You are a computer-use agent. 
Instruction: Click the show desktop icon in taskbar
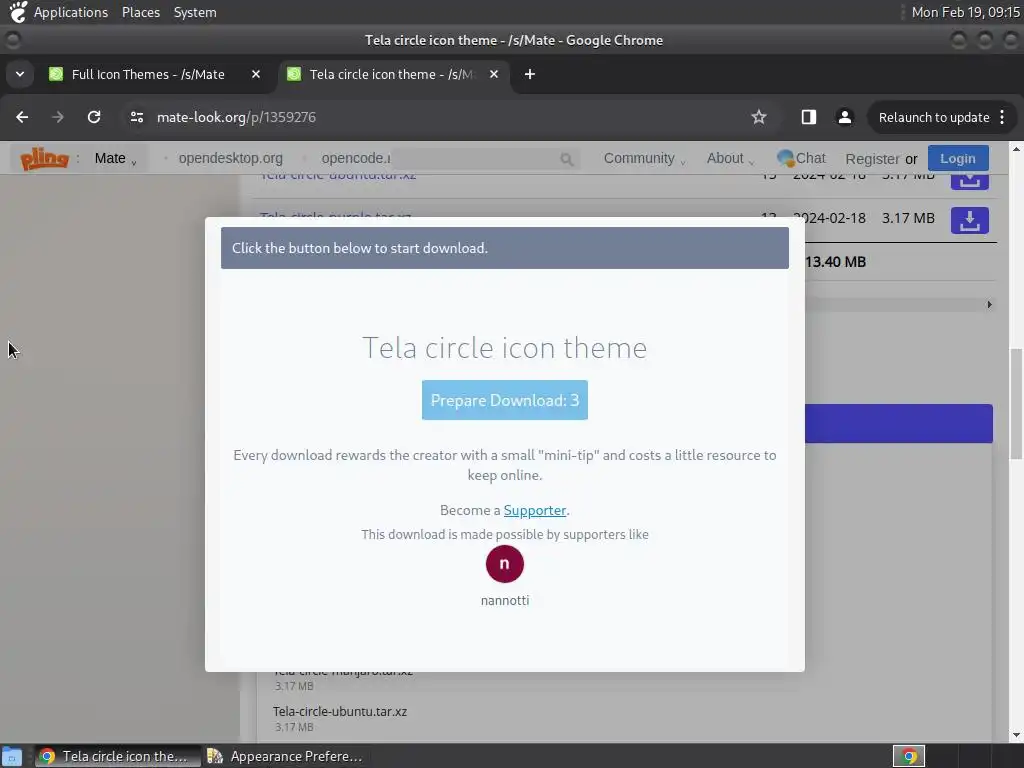[x=12, y=756]
